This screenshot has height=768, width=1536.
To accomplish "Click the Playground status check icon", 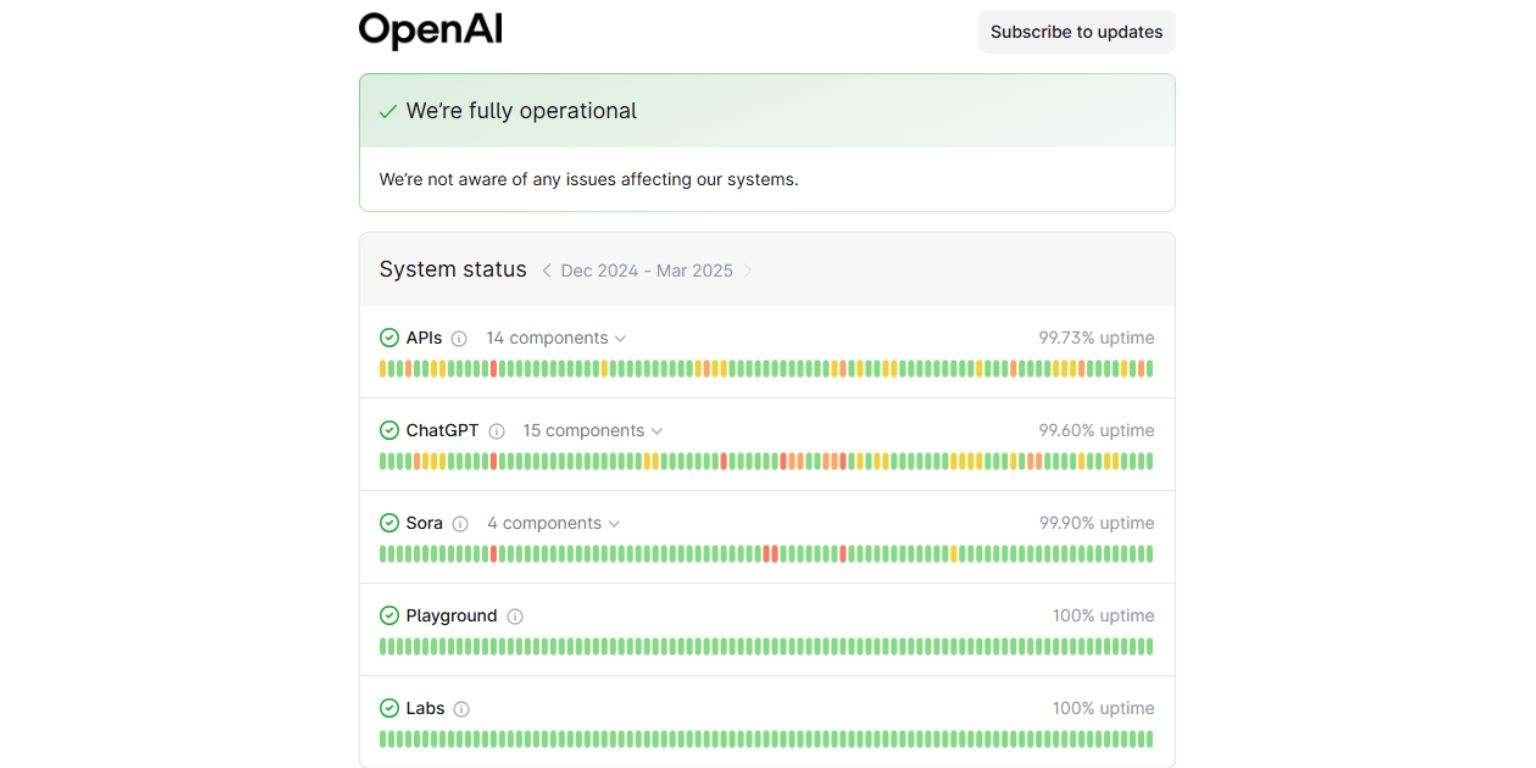I will [389, 616].
